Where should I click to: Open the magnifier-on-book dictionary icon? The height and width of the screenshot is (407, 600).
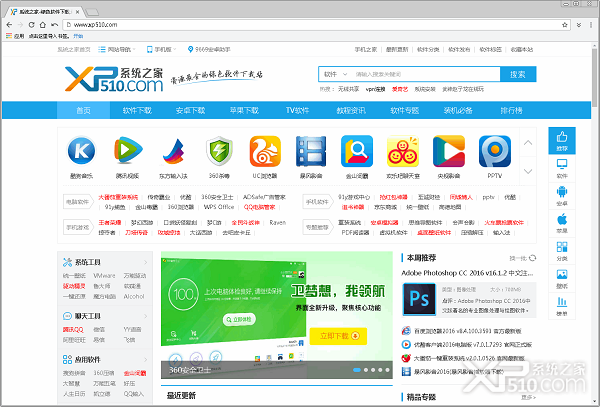pos(357,151)
